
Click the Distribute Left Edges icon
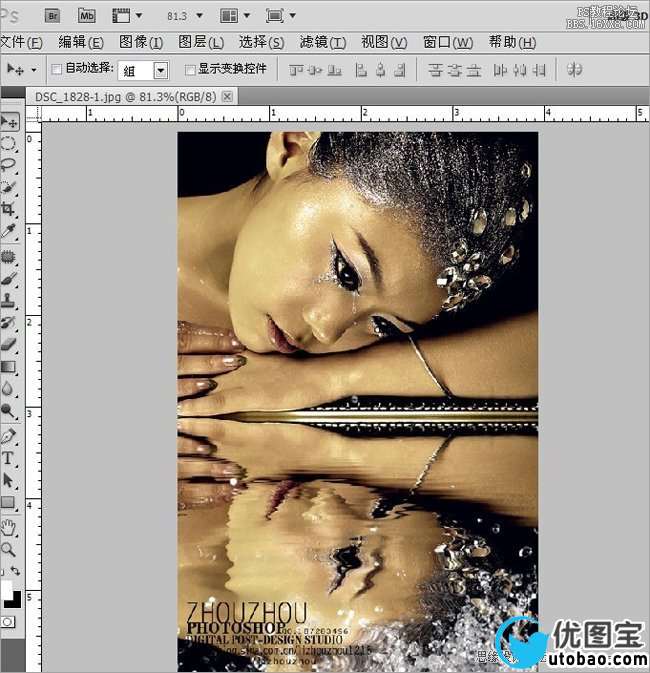tap(500, 70)
